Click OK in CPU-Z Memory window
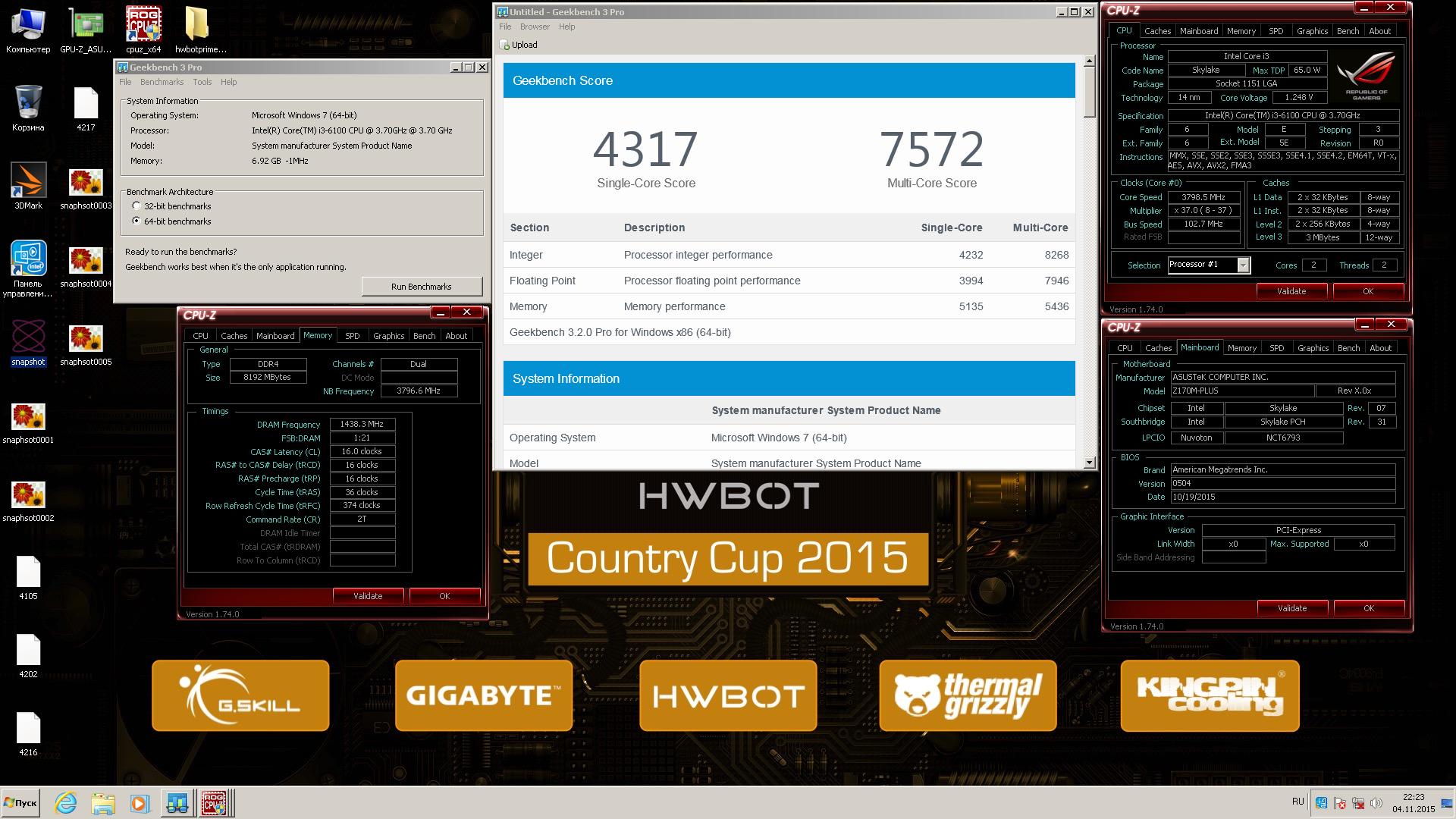 click(x=444, y=596)
